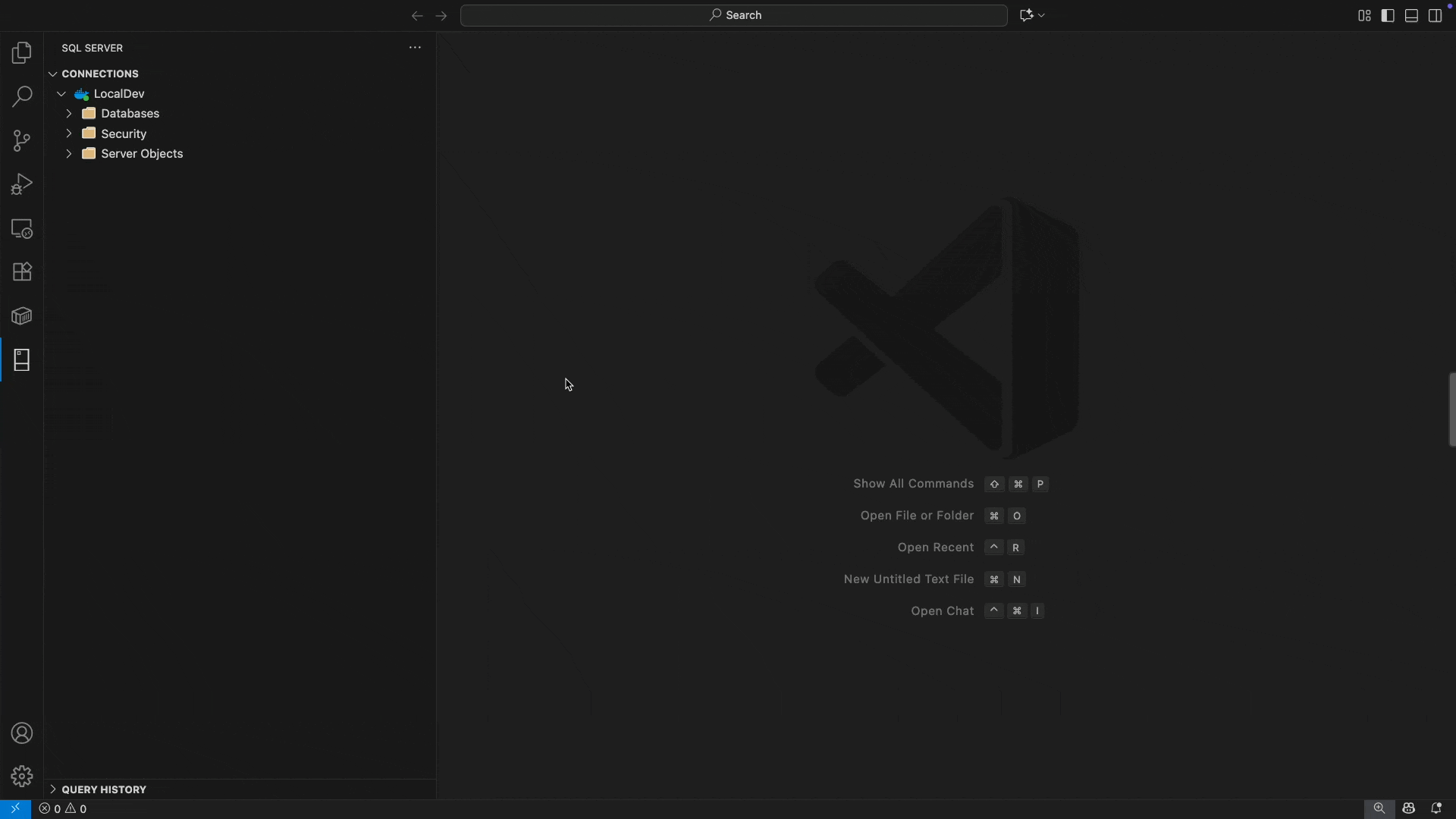Open the Explorer view icon
Image resolution: width=1456 pixels, height=819 pixels.
point(22,53)
